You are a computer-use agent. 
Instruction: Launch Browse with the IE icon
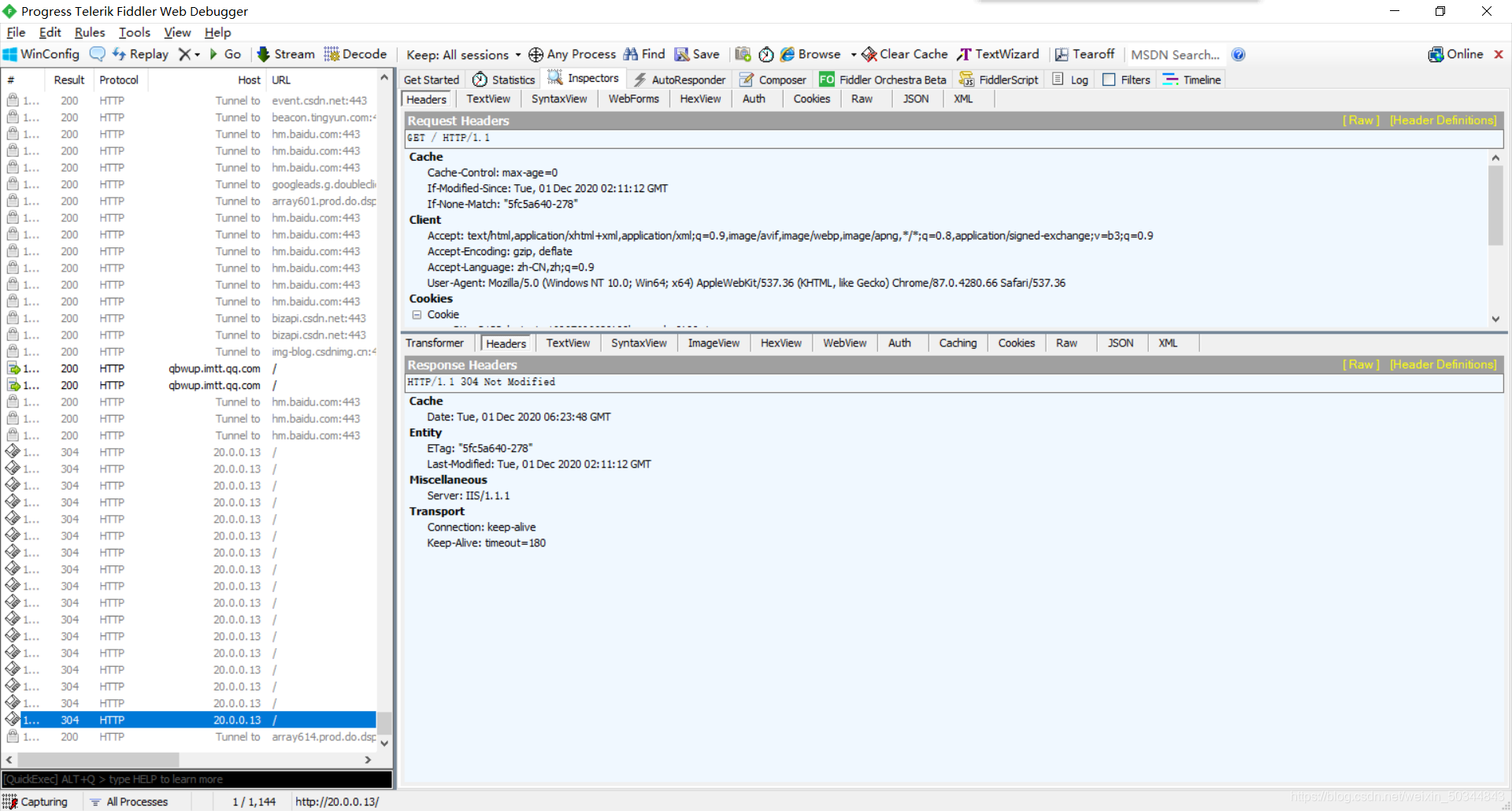pos(810,54)
